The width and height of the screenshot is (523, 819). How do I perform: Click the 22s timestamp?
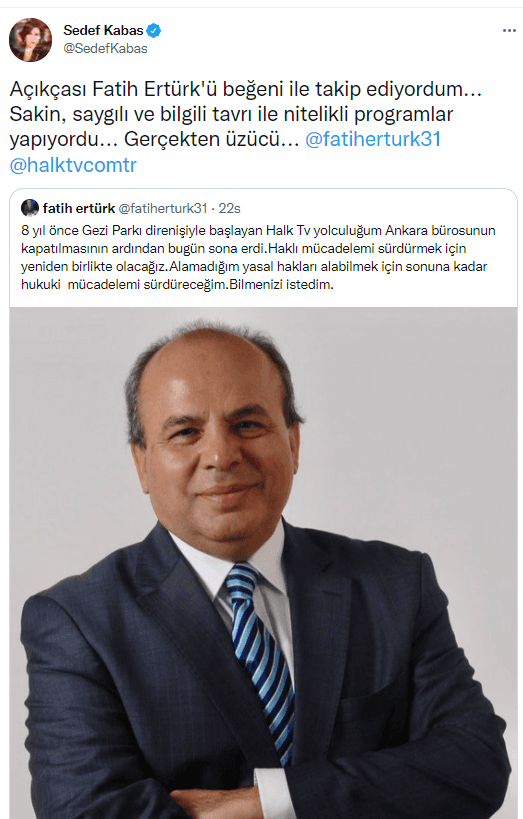(229, 208)
